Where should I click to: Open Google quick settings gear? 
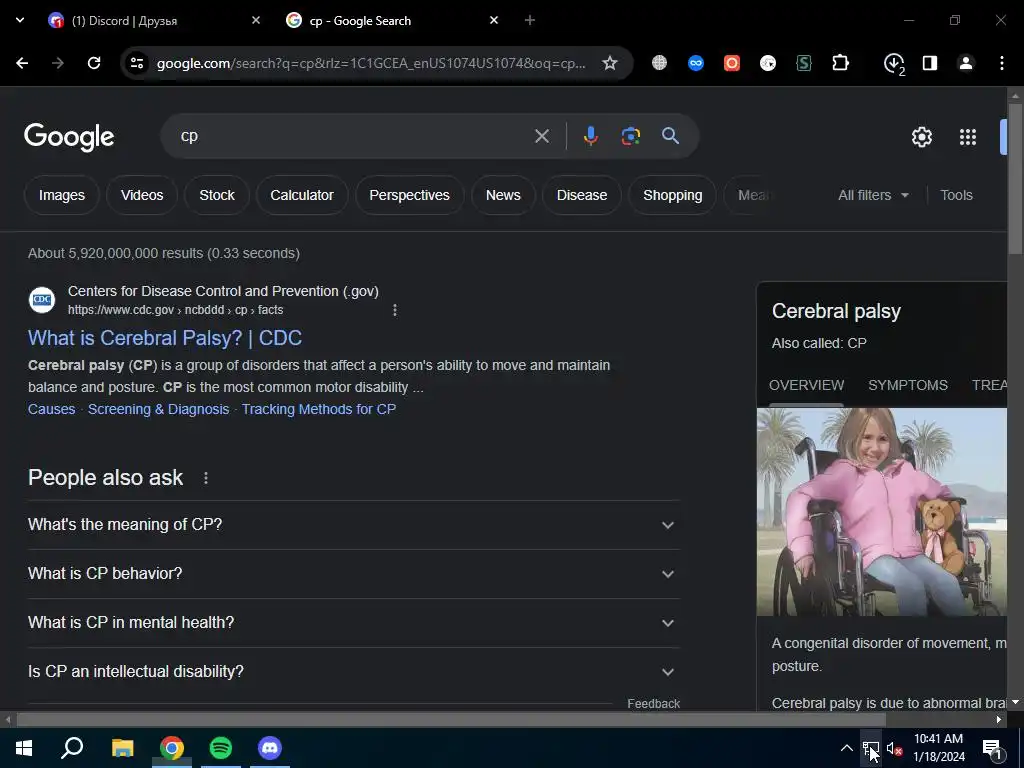(922, 136)
